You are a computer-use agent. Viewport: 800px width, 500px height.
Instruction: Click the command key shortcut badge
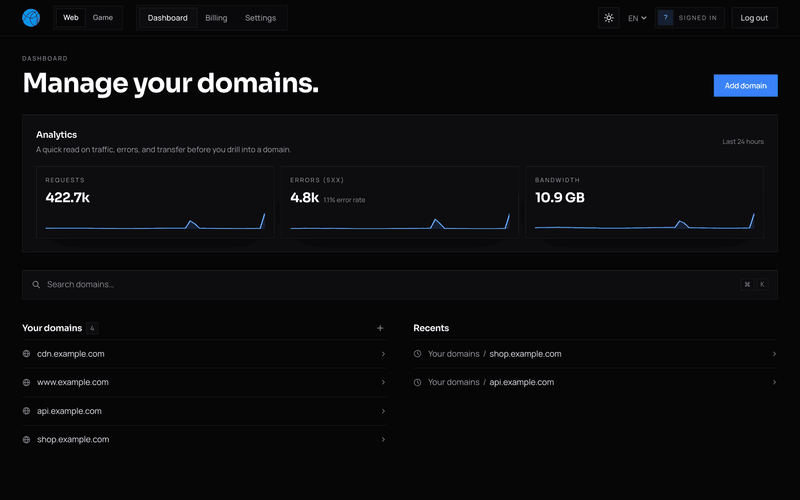(x=747, y=285)
